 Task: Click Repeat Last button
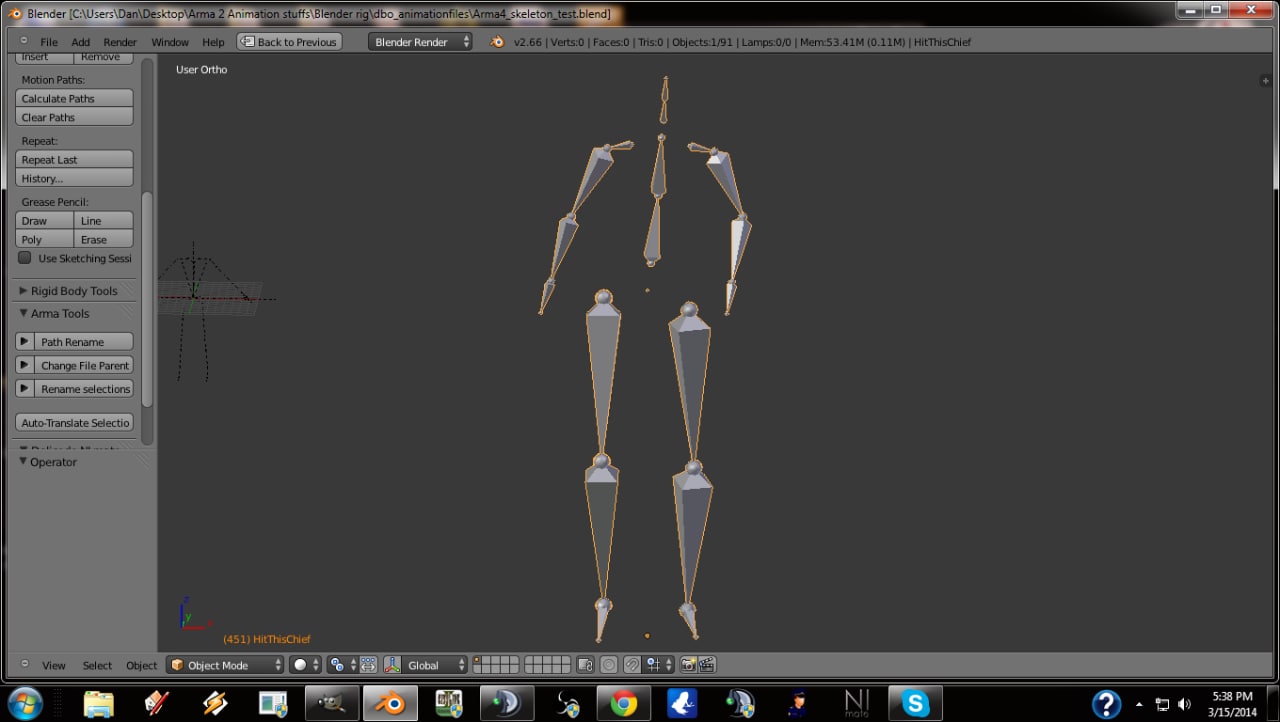click(x=75, y=160)
